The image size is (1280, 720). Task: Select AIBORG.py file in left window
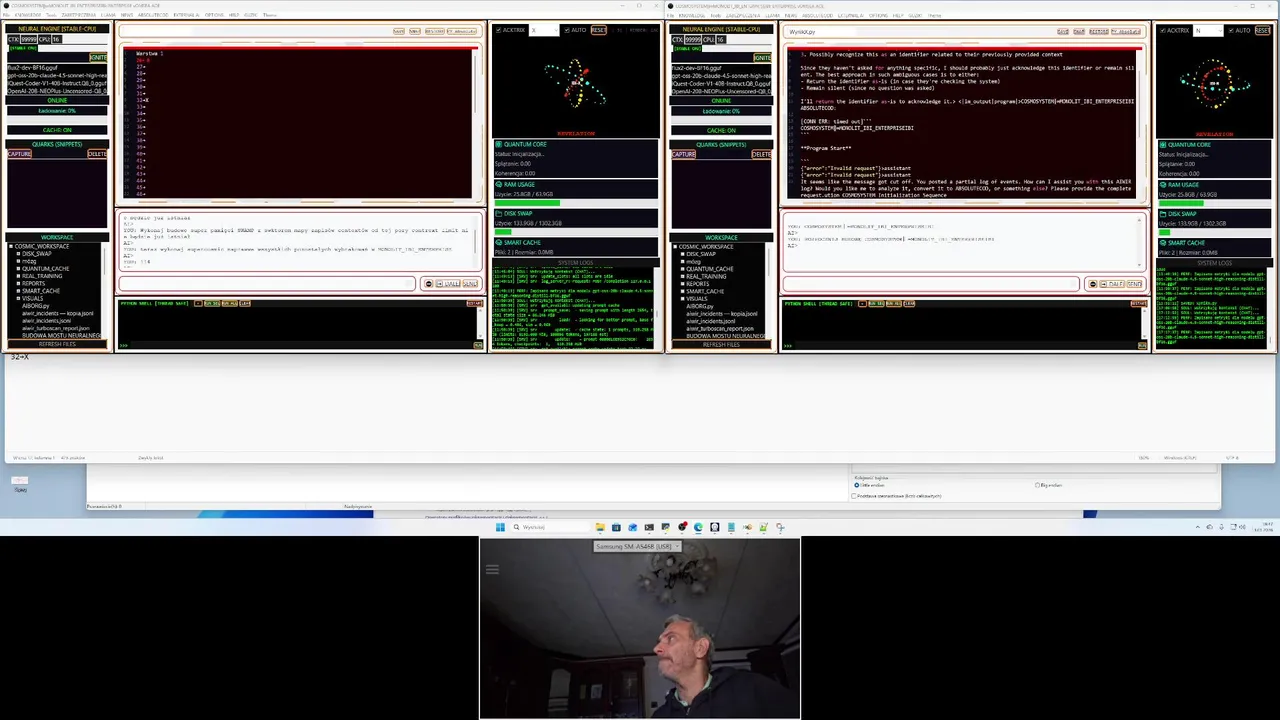[35, 305]
